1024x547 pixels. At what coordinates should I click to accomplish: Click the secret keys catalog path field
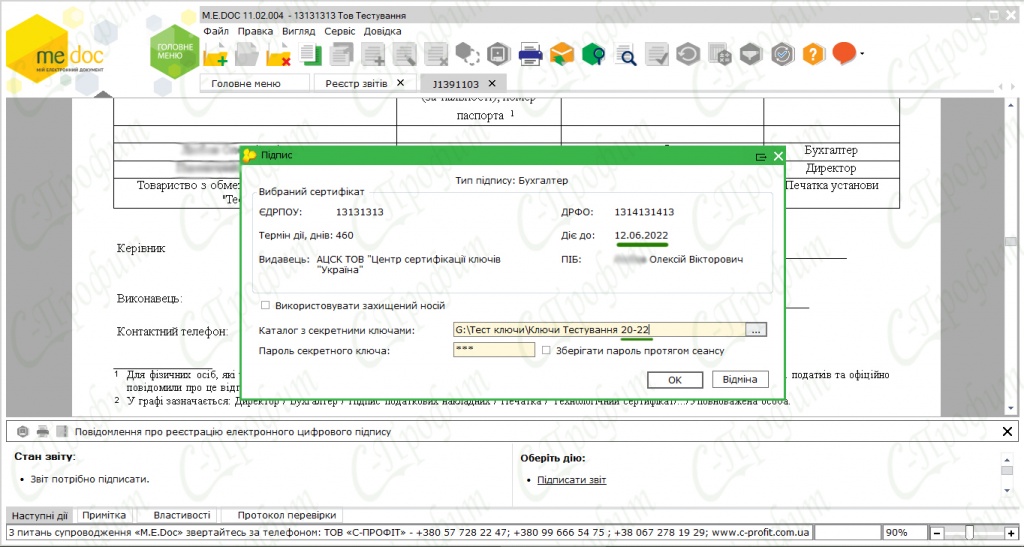click(x=599, y=330)
